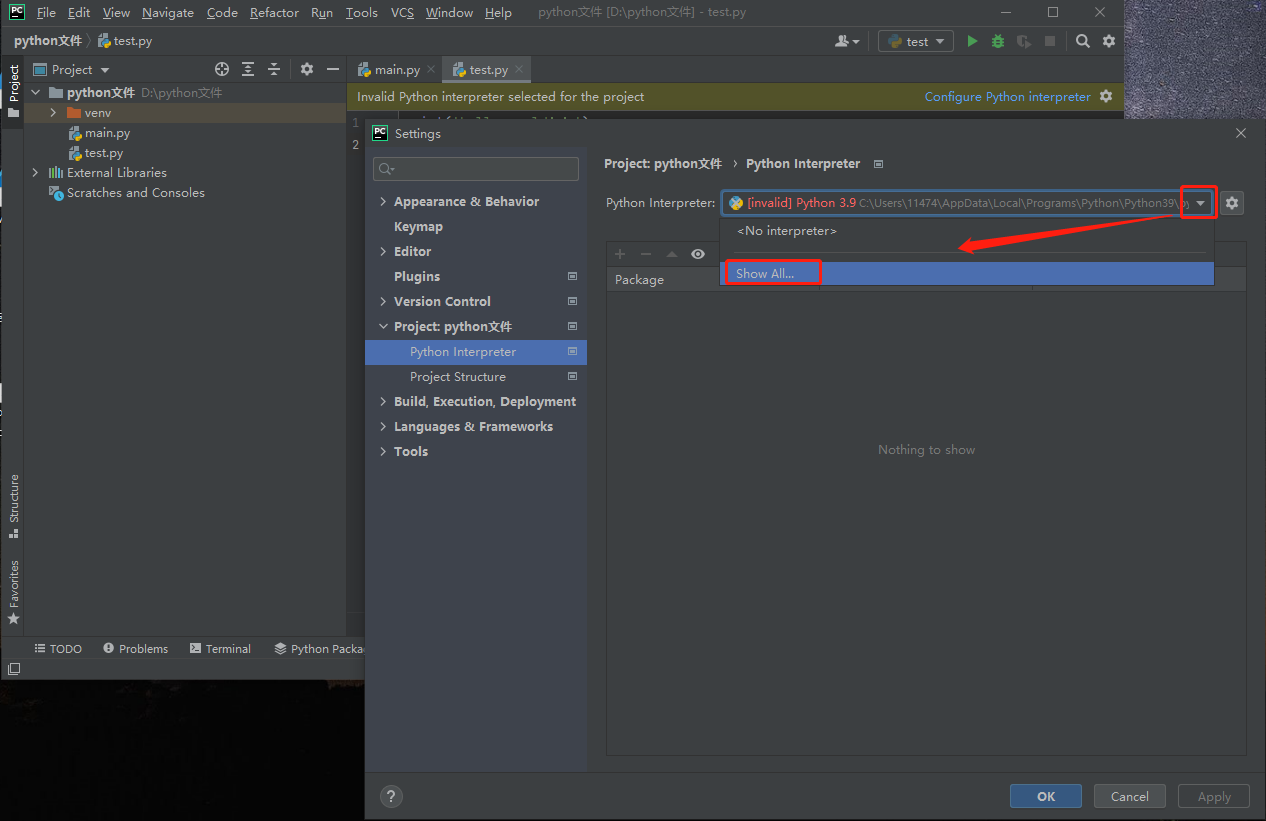Expand the venv folder

pyautogui.click(x=54, y=113)
